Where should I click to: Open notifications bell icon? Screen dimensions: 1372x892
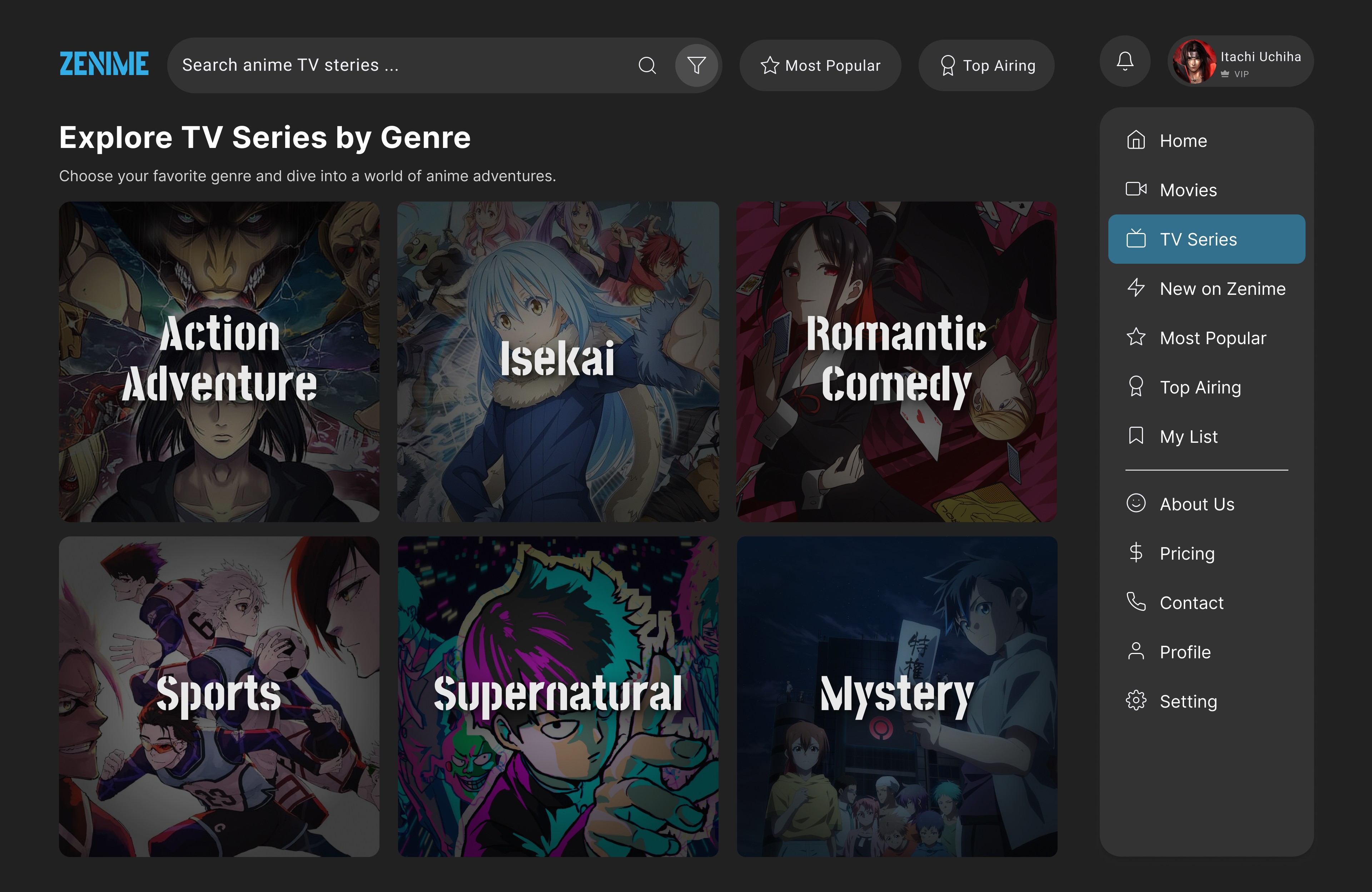[x=1125, y=61]
